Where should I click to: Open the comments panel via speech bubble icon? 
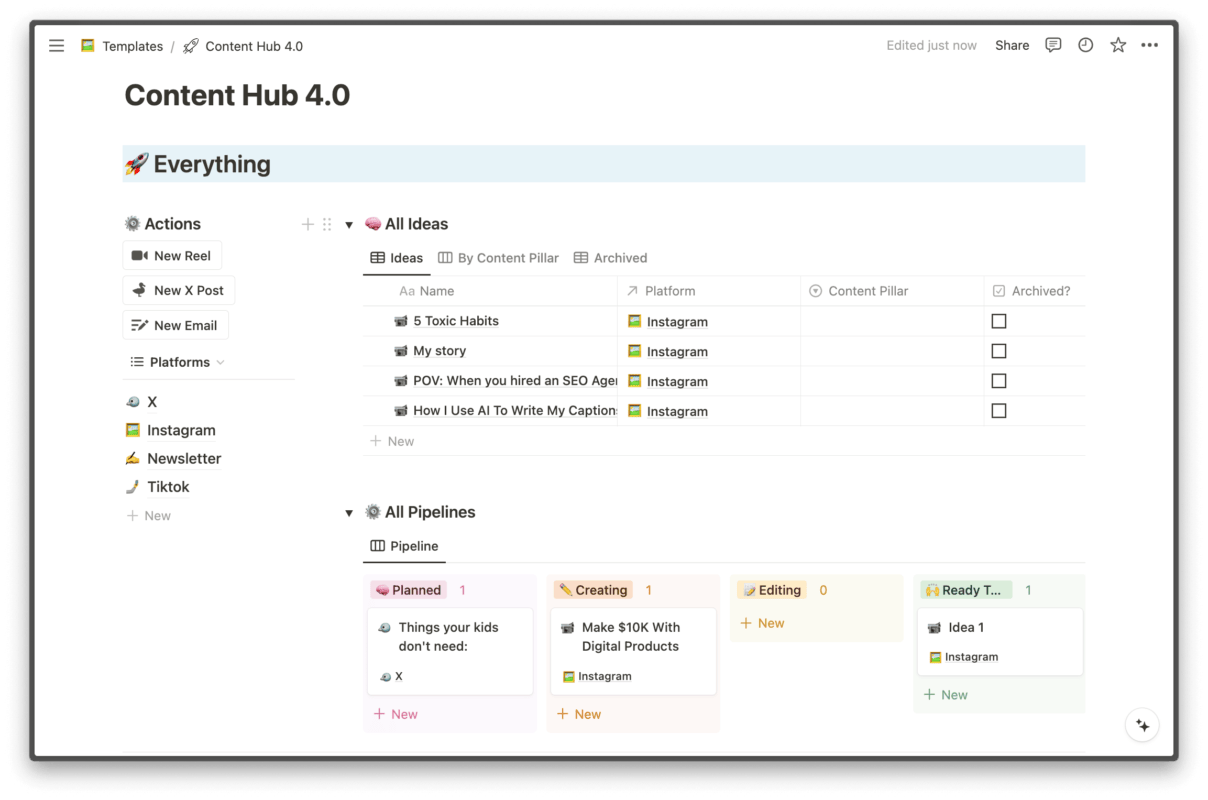1053,45
